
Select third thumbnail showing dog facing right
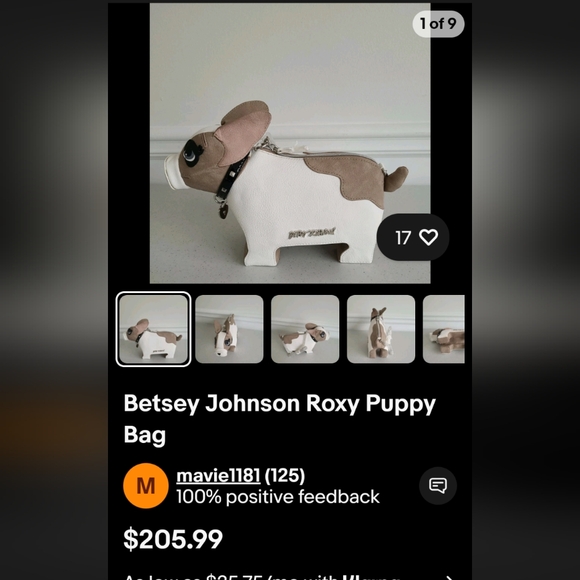pos(305,329)
